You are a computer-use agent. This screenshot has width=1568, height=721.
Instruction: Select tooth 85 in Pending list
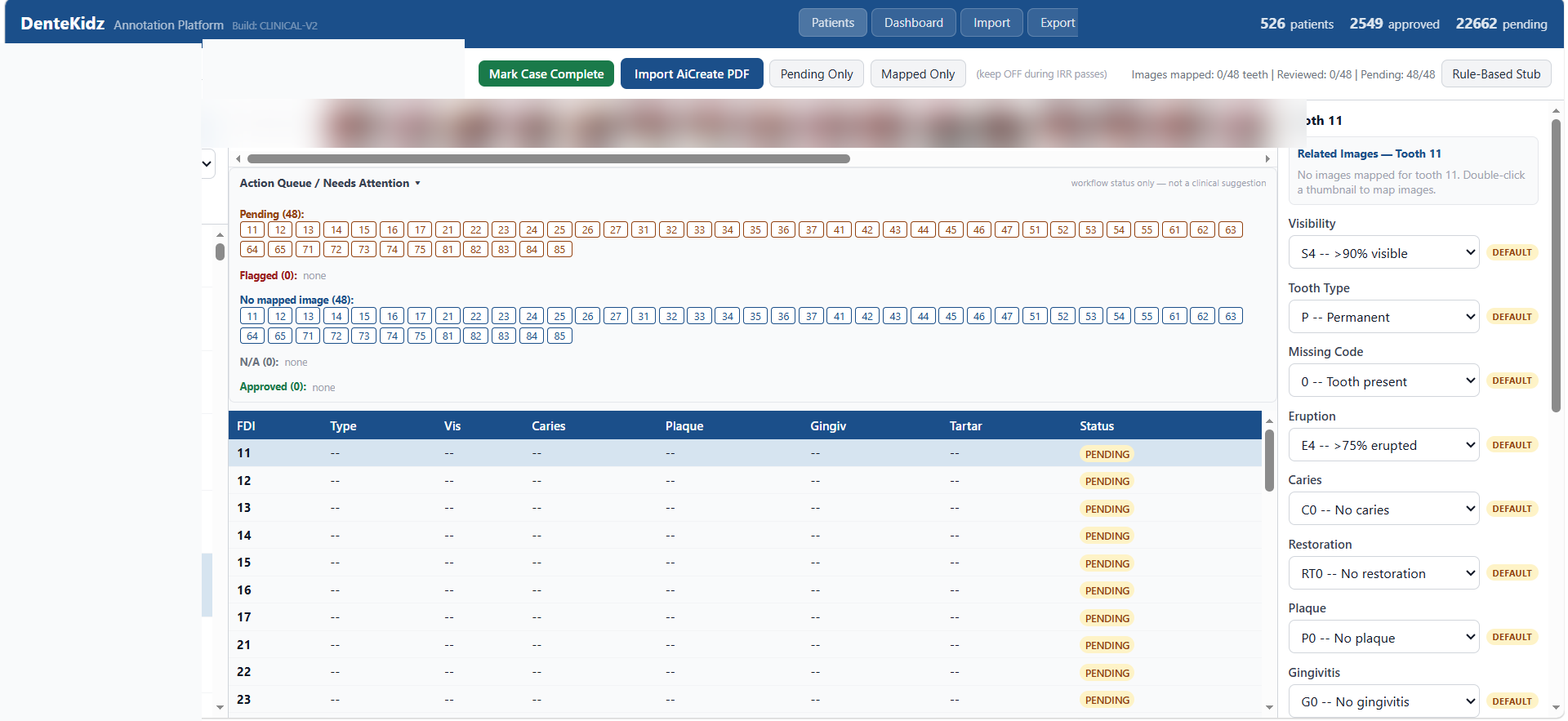pos(559,249)
